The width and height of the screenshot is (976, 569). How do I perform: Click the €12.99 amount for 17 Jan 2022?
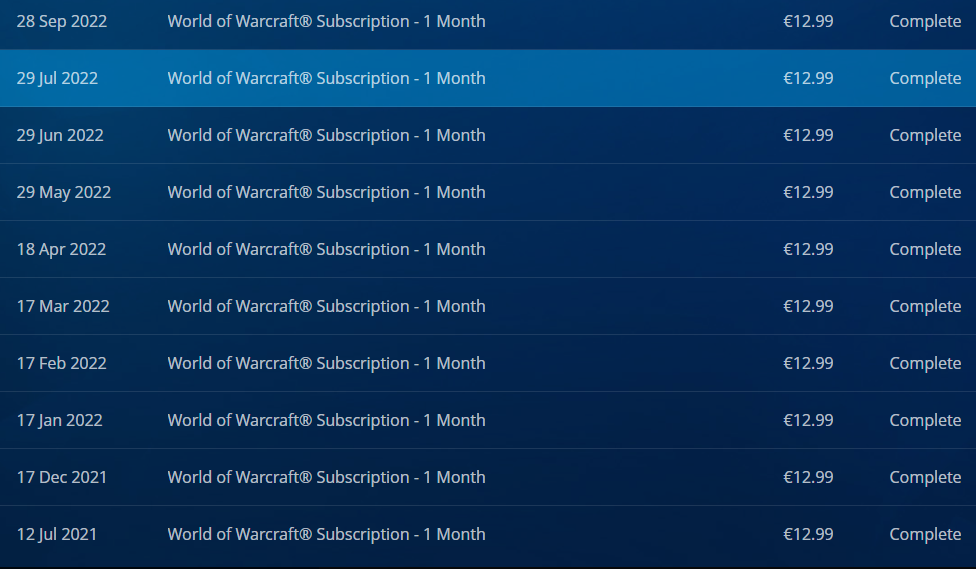(808, 420)
